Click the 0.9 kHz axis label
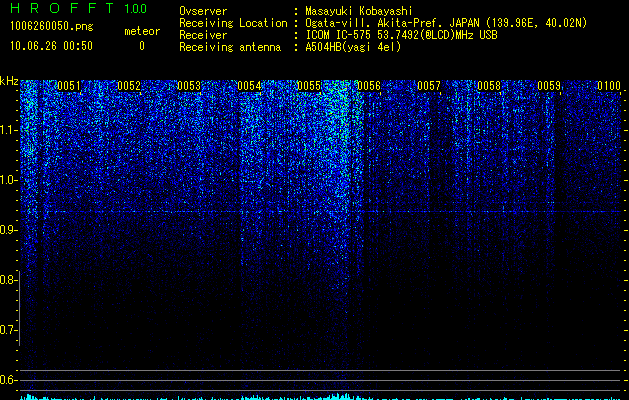 coord(7,230)
